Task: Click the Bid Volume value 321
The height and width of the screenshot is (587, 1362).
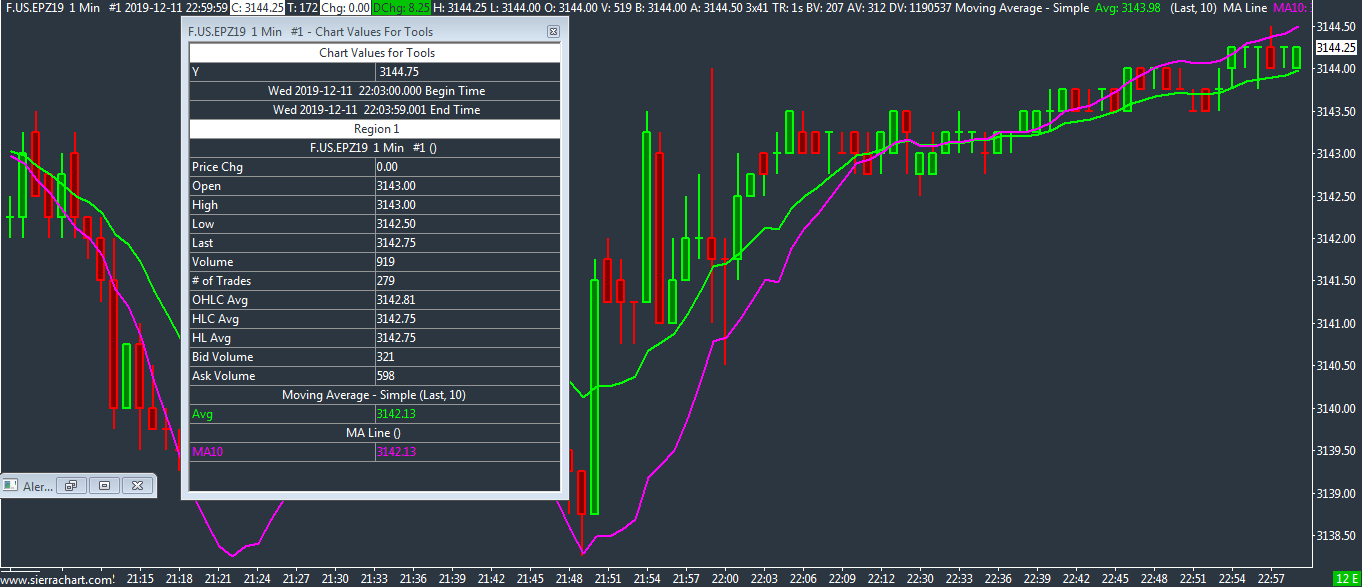Action: pos(468,357)
